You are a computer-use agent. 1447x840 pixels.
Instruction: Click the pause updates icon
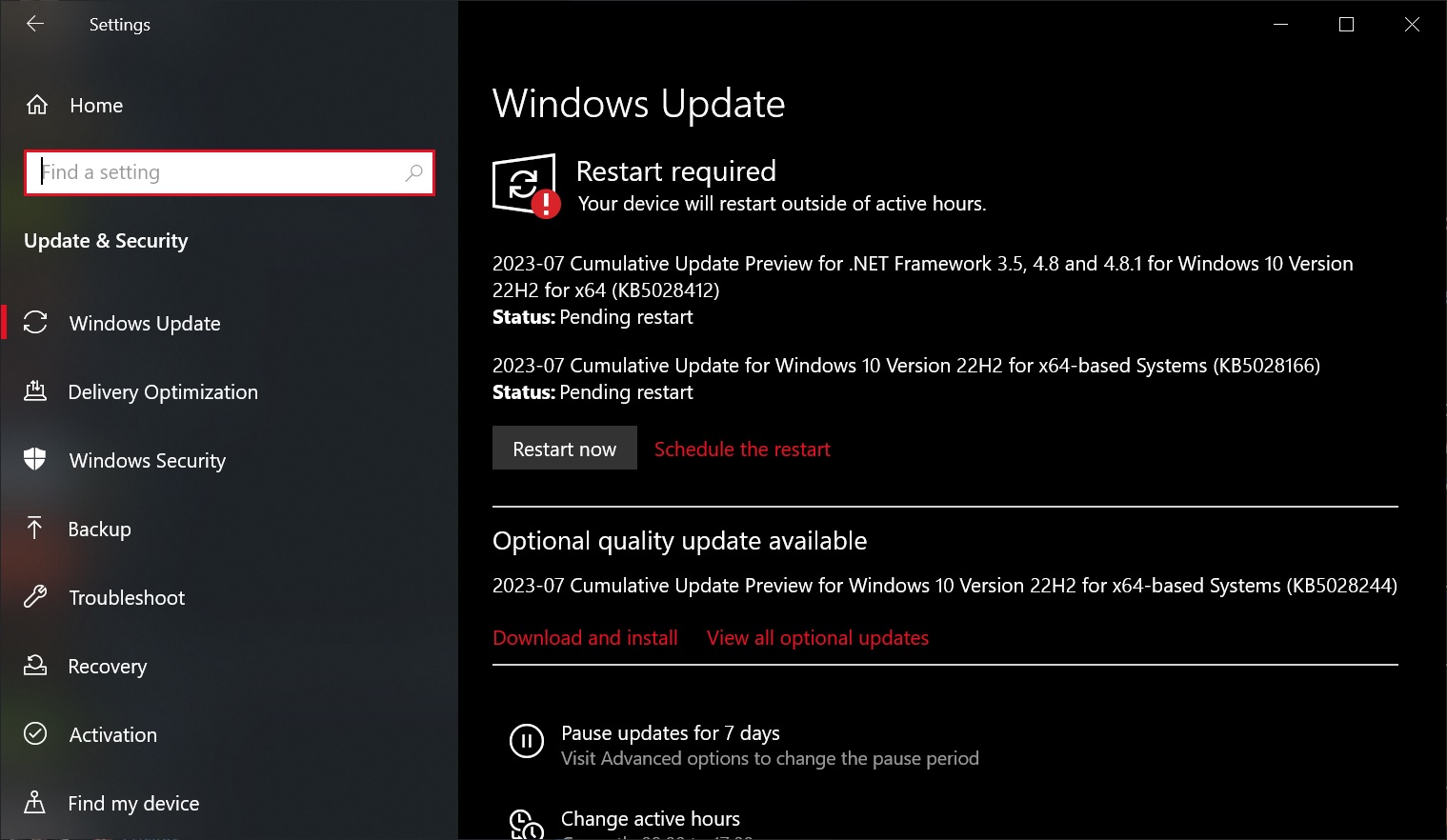pos(527,741)
